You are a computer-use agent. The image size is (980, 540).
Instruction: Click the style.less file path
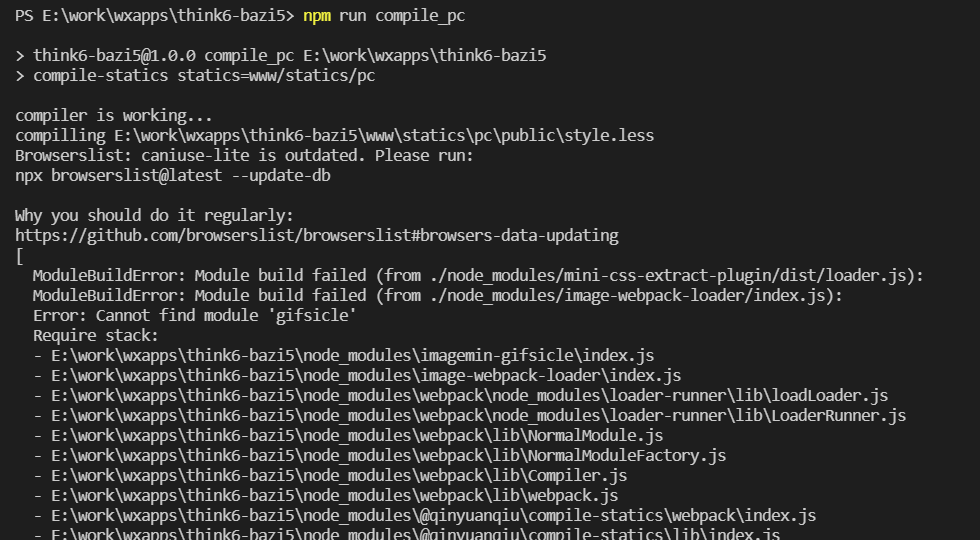pos(384,136)
